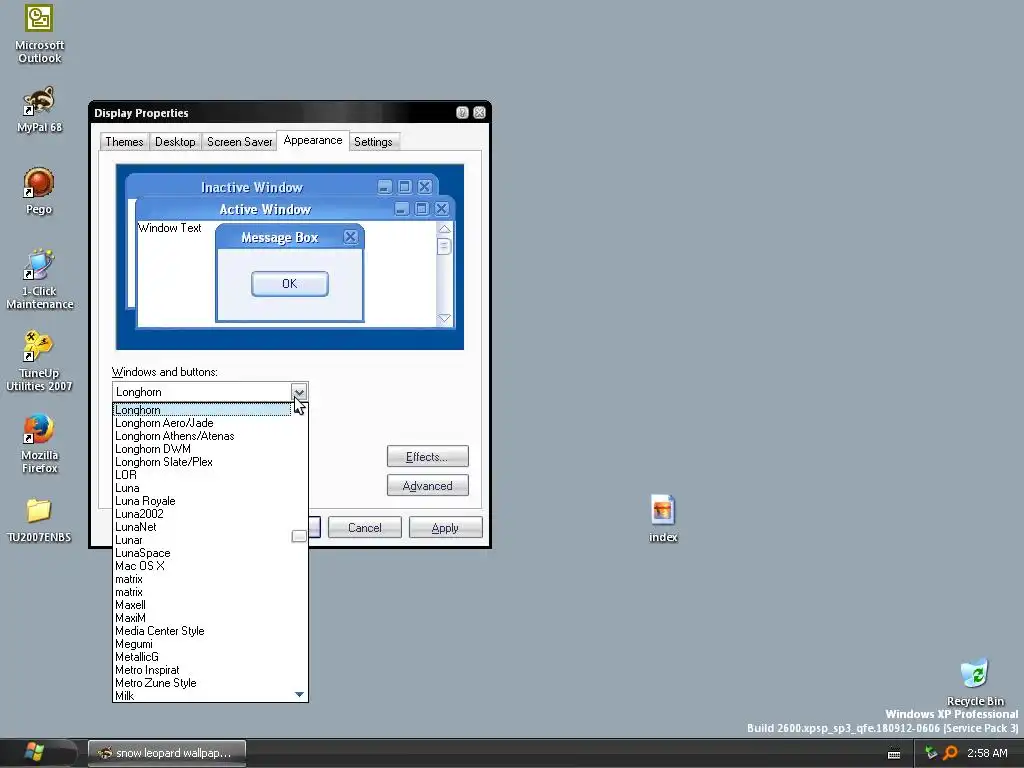This screenshot has height=768, width=1024.
Task: Select the Mozilla Firefox desktop icon
Action: coord(39,443)
